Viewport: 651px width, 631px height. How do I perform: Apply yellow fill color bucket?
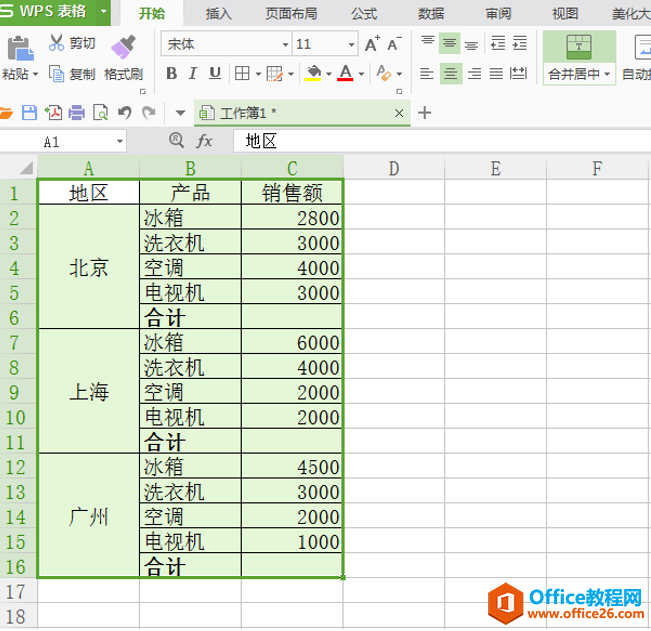(313, 73)
